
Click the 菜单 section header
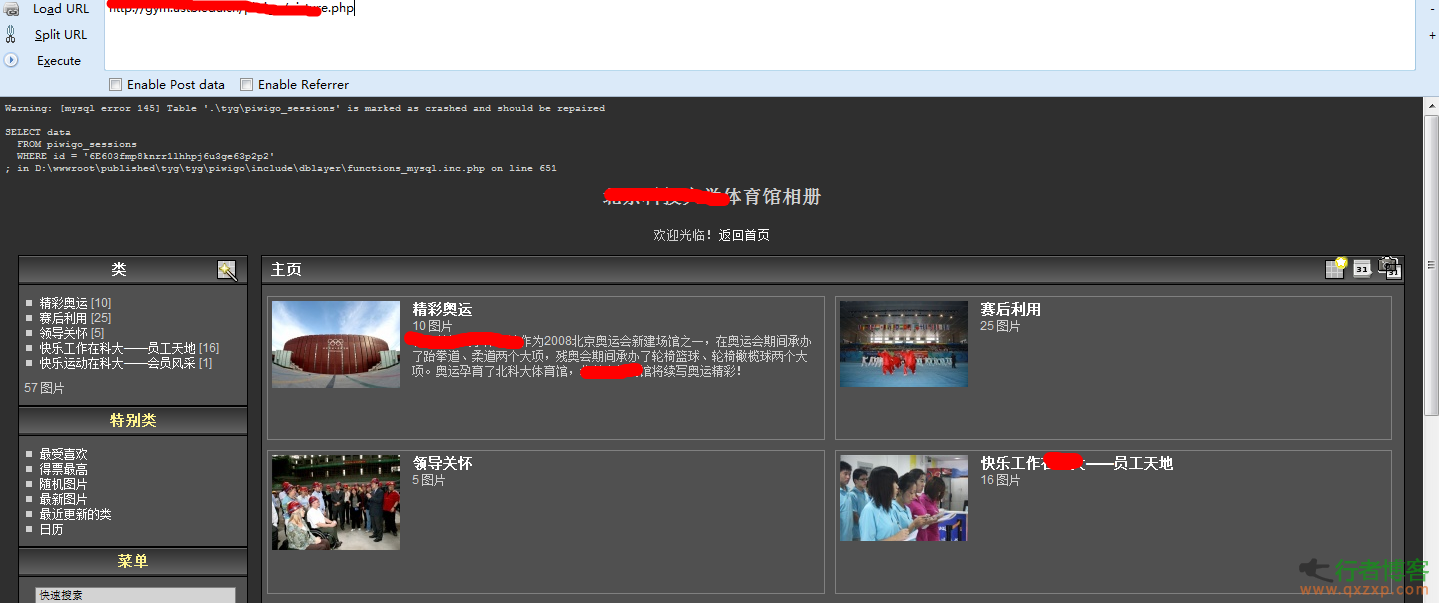click(x=133, y=562)
